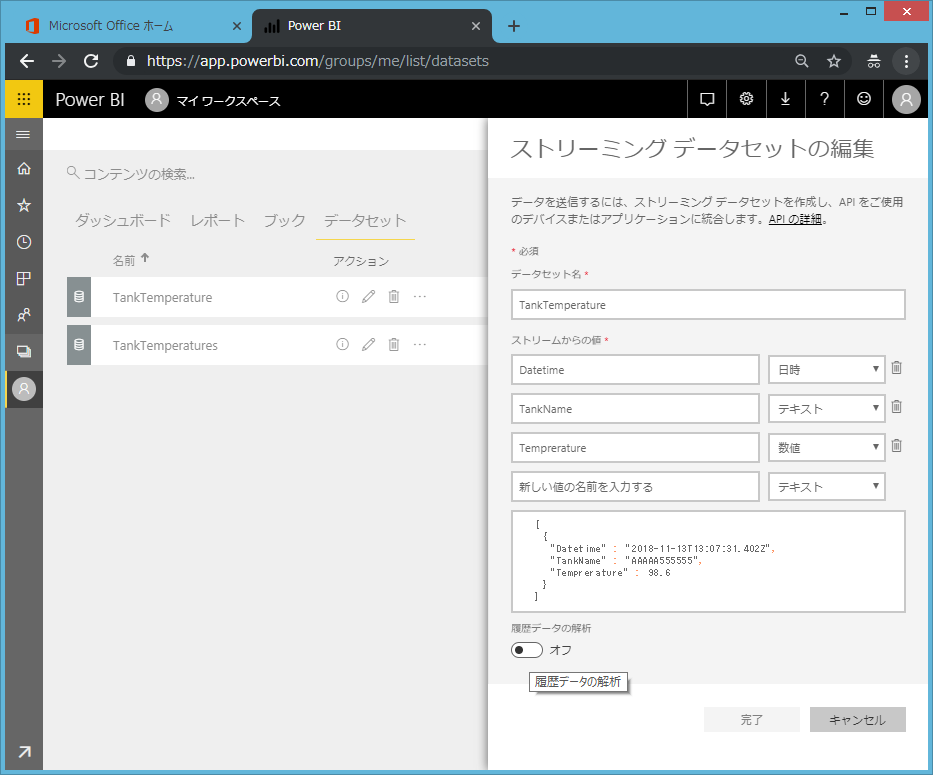Open the API の詳細 link
Image resolution: width=933 pixels, height=775 pixels.
click(795, 219)
